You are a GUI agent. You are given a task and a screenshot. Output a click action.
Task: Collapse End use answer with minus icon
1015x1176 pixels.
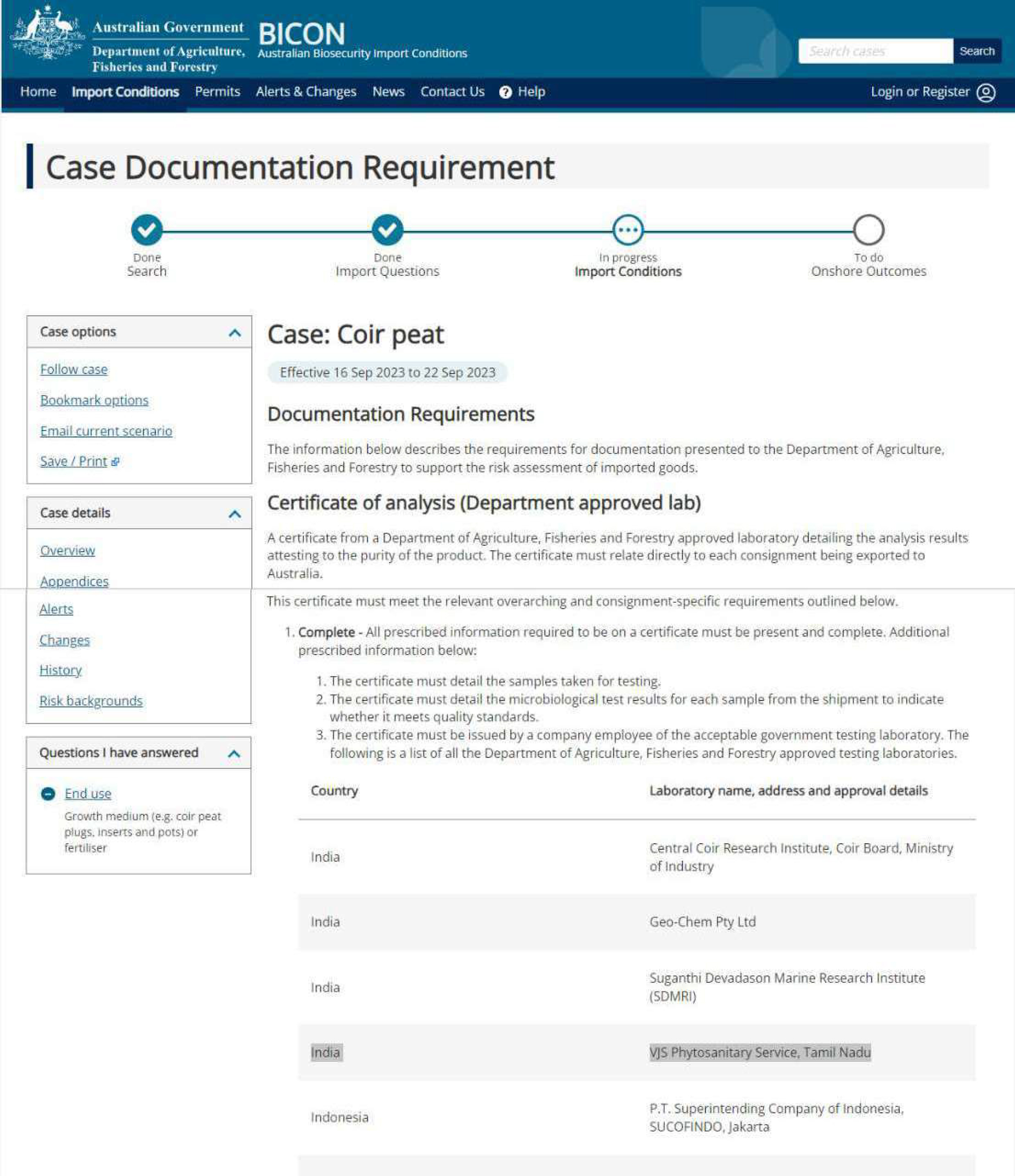(48, 793)
